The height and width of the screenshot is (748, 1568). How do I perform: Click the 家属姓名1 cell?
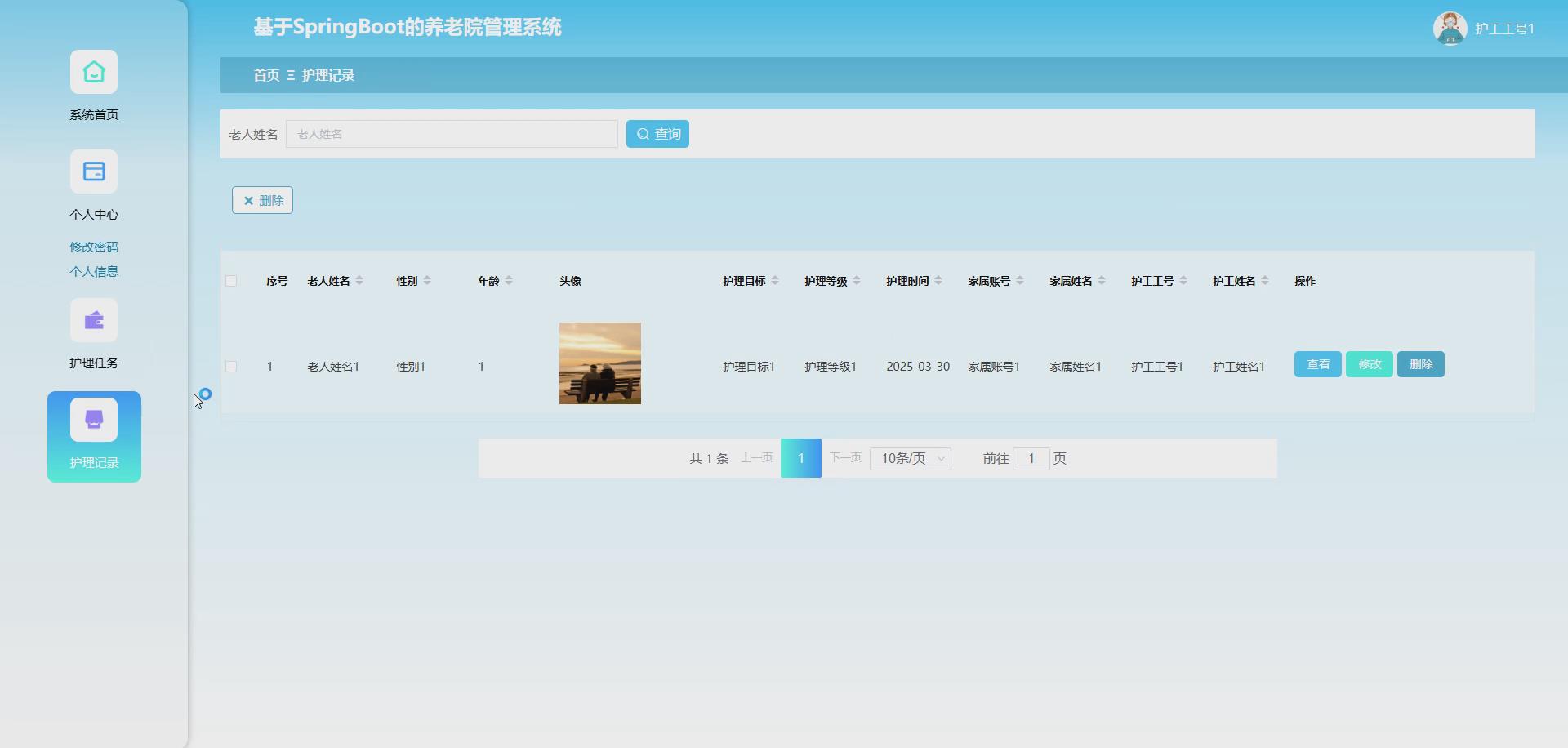click(x=1076, y=367)
